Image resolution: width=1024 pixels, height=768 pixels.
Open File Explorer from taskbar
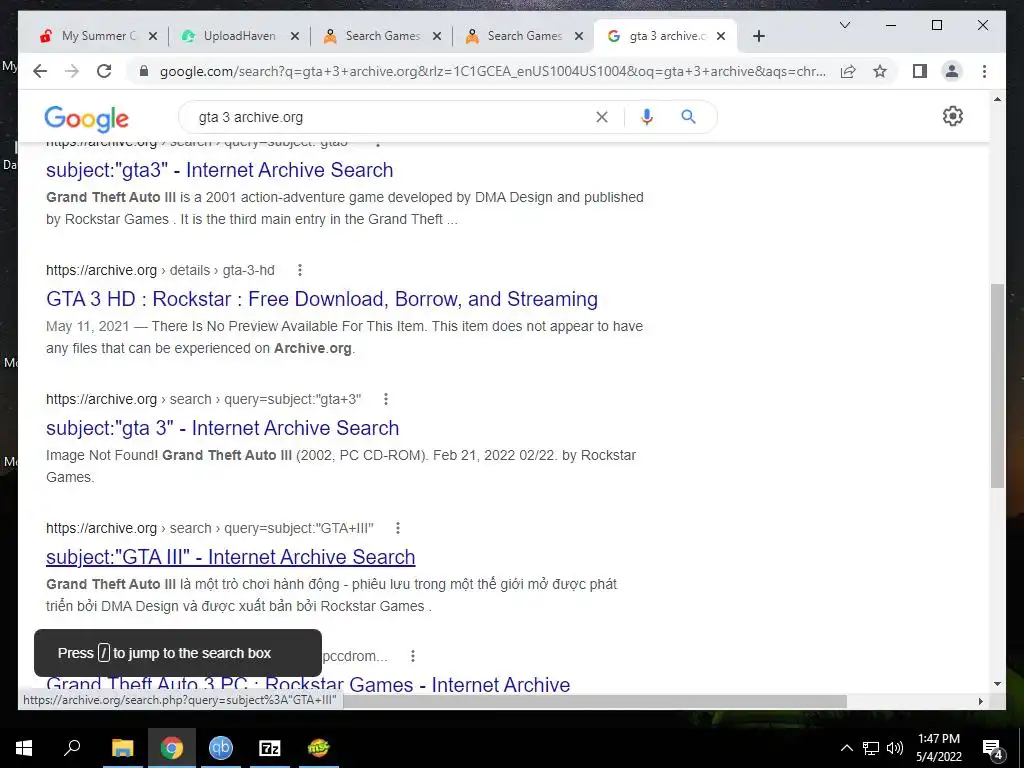click(x=122, y=748)
